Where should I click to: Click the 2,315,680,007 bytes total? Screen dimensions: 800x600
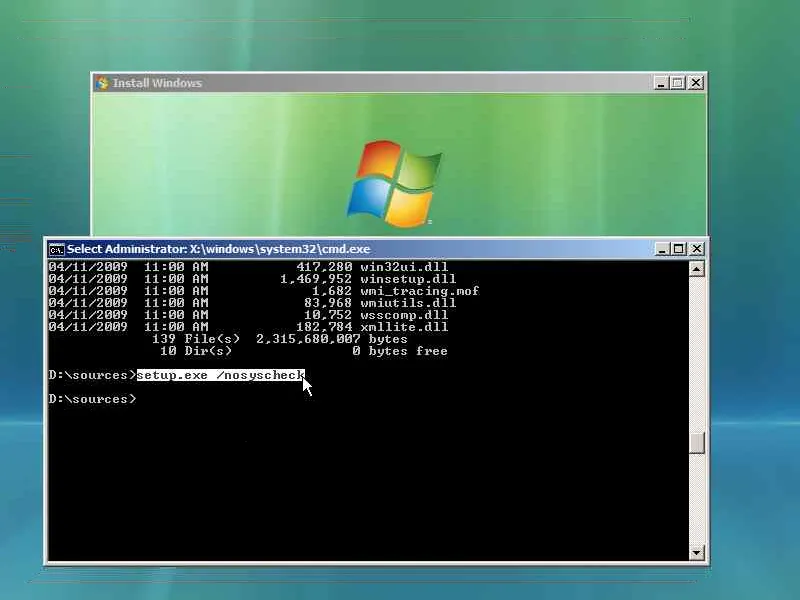(332, 339)
